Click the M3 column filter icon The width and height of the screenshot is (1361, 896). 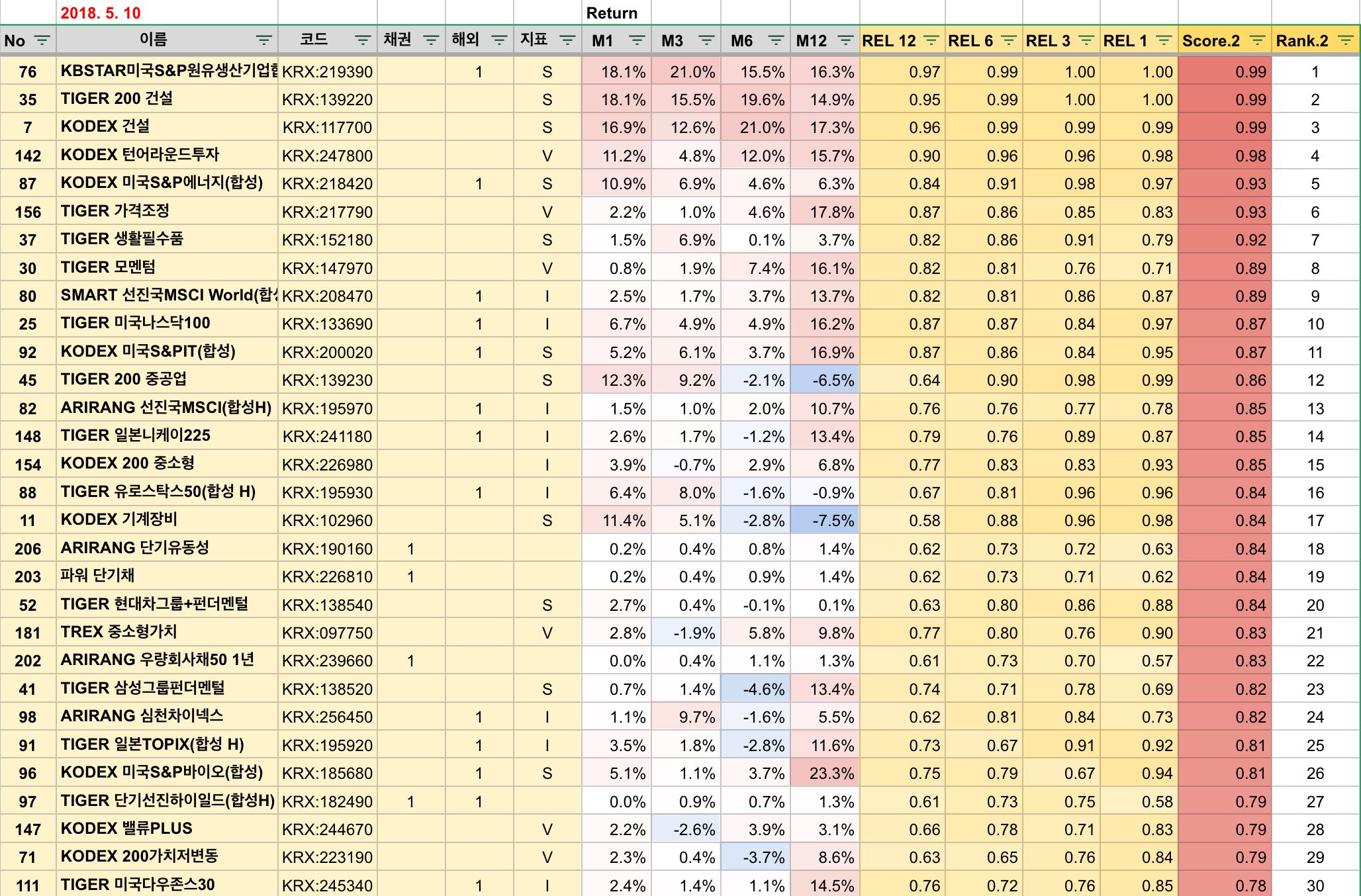pos(706,40)
